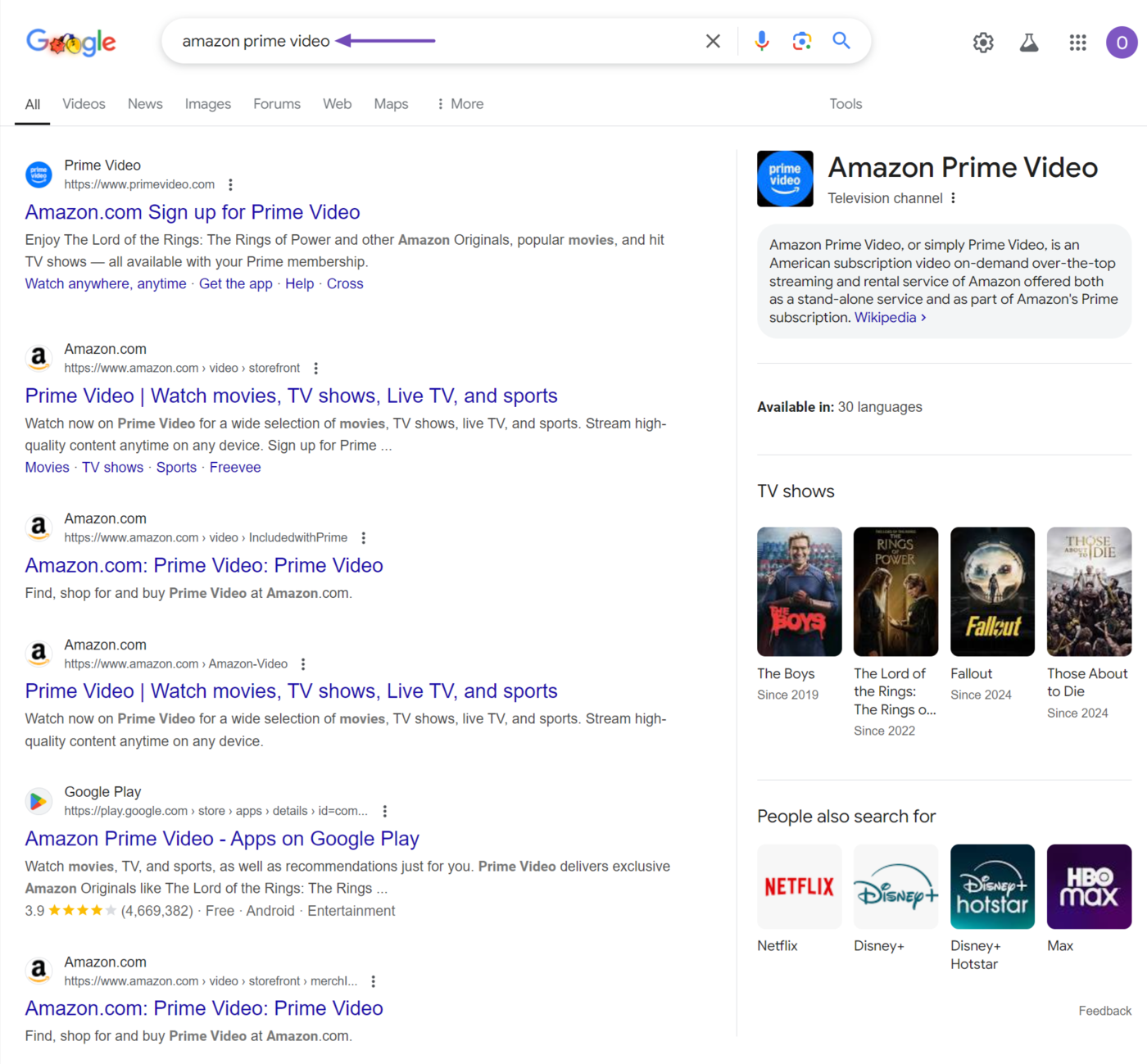Open knowledge panel Television channel options
The height and width of the screenshot is (1064, 1147).
point(953,198)
